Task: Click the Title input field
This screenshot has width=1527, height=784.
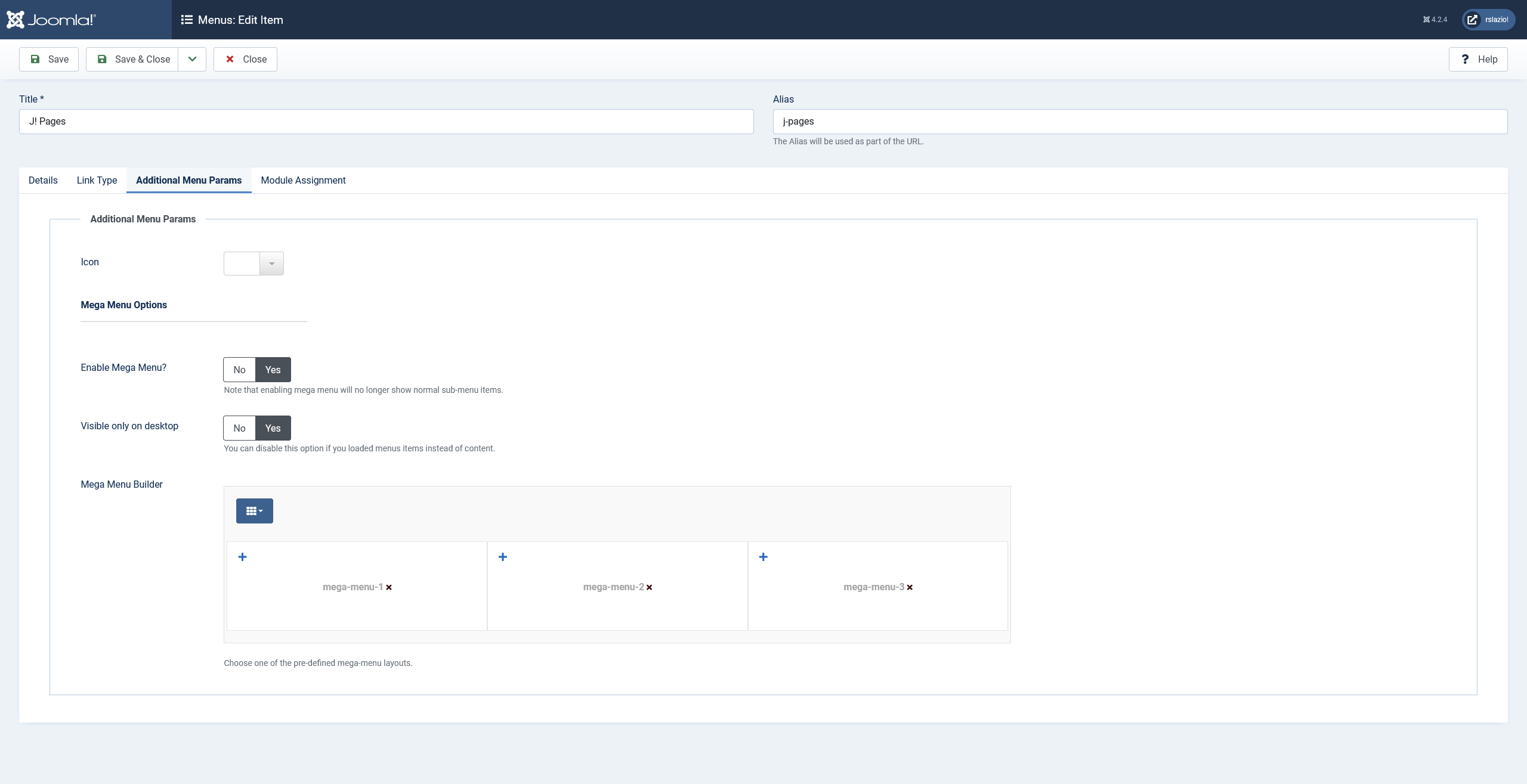Action: pyautogui.click(x=387, y=122)
